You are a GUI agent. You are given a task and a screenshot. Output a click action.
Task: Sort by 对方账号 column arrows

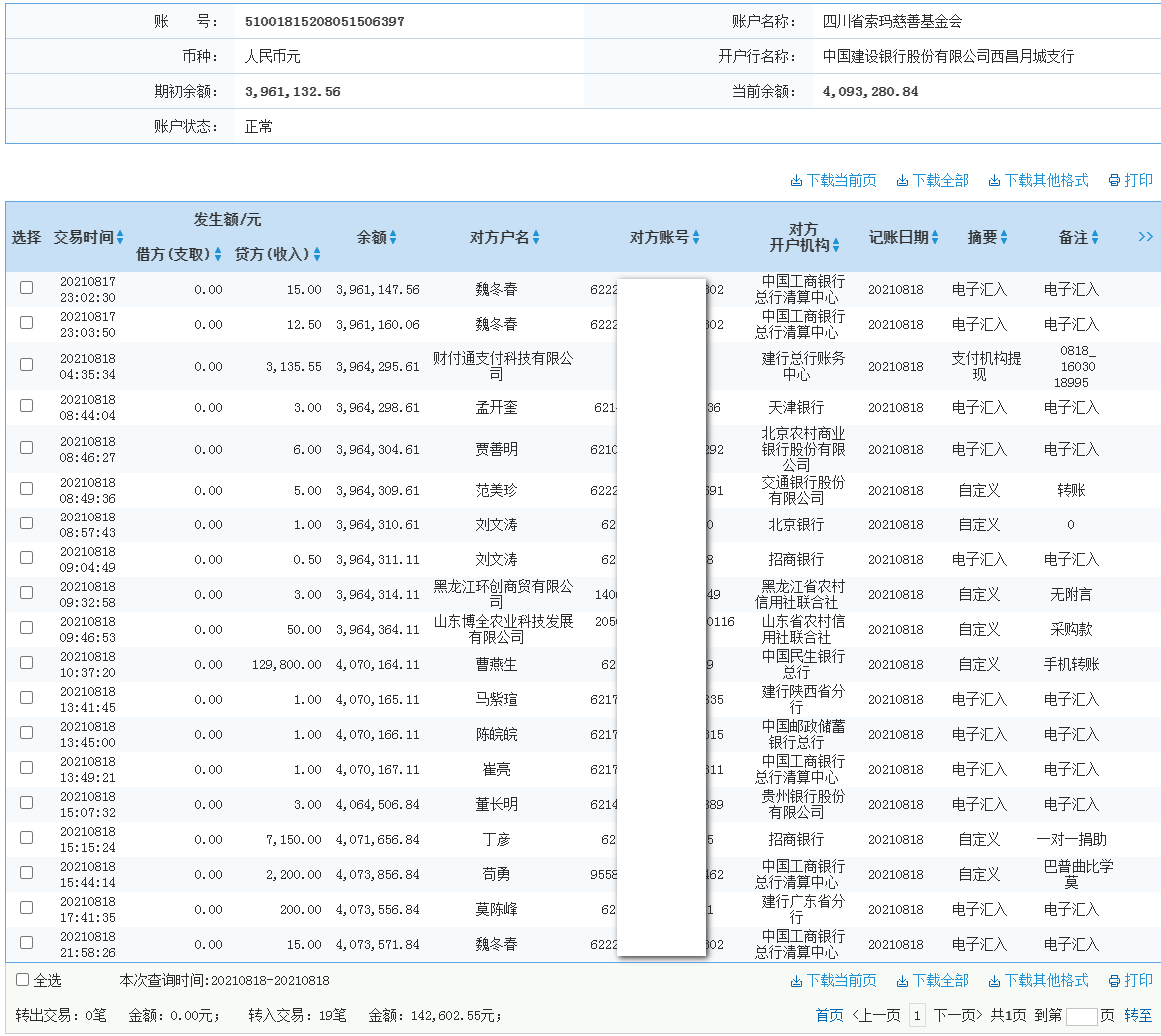coord(697,237)
